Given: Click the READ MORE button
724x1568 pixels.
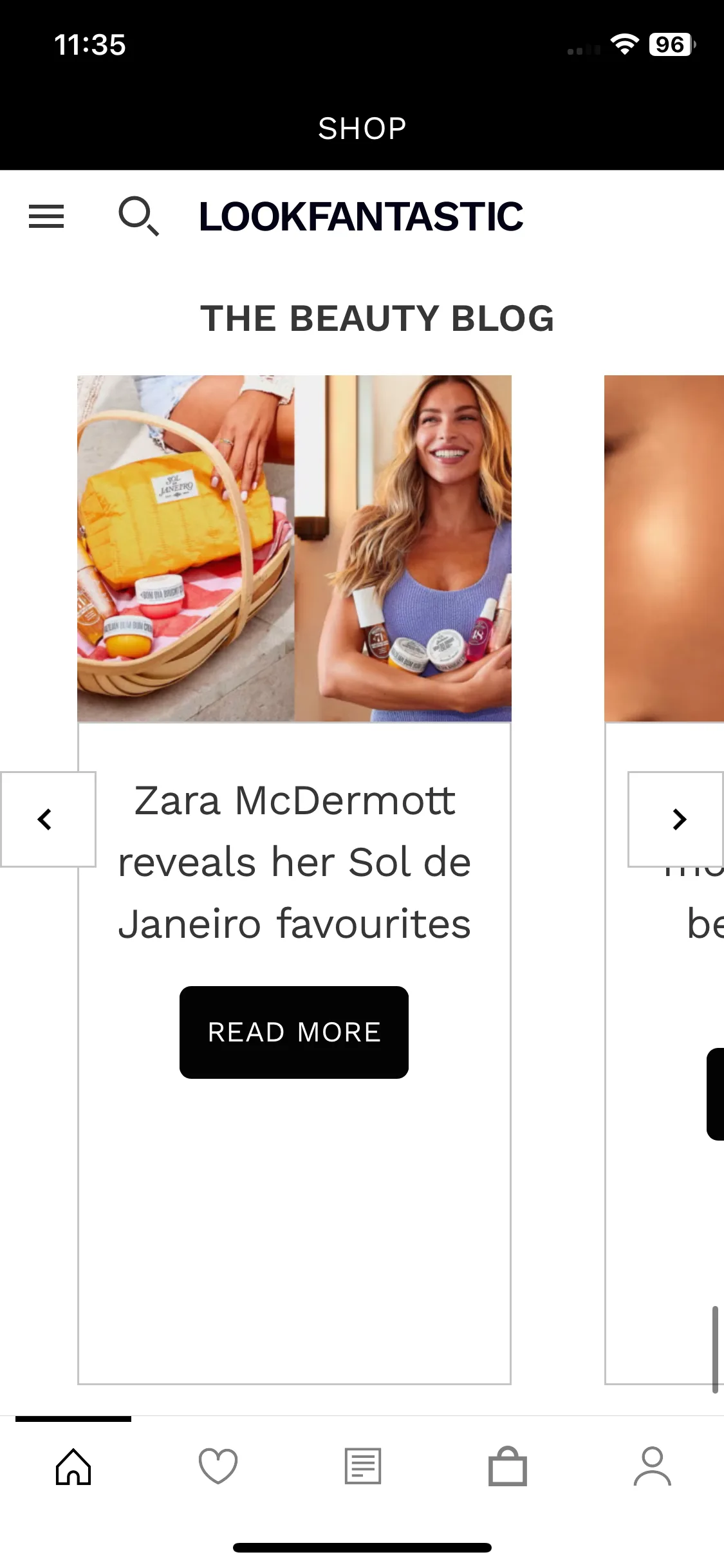Looking at the screenshot, I should coord(294,1032).
